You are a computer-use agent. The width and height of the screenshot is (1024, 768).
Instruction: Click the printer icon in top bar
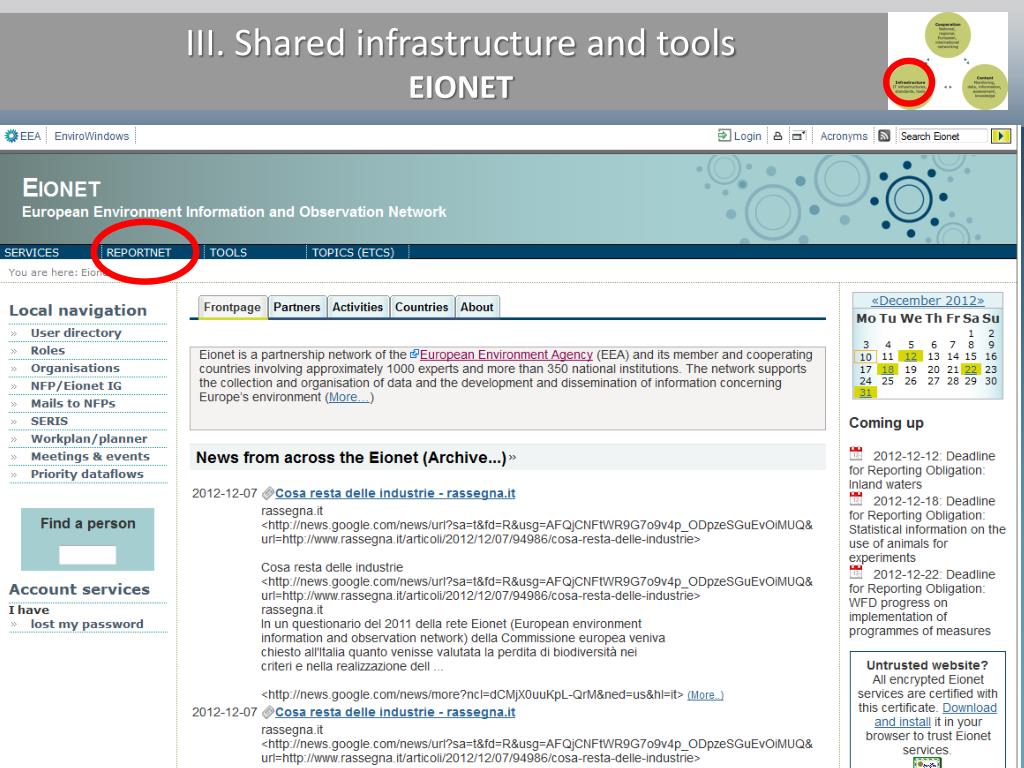pyautogui.click(x=778, y=136)
